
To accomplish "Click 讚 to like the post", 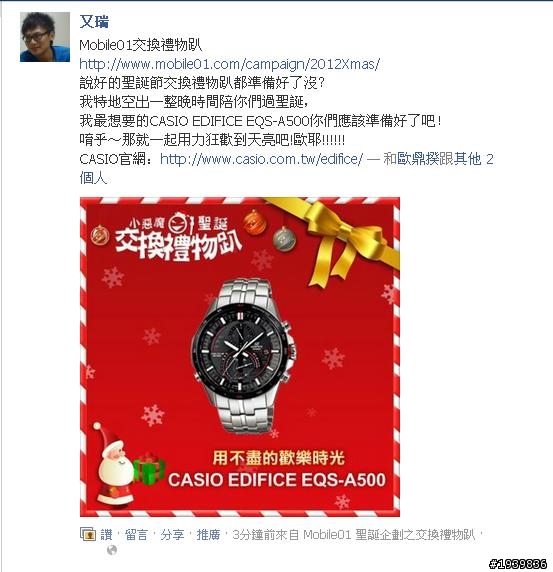I will coord(106,535).
